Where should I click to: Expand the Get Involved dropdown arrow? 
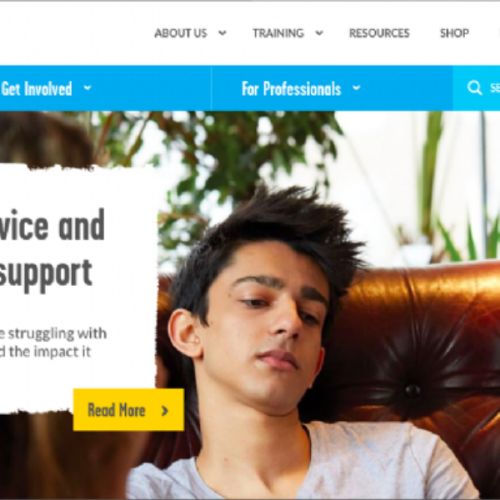coord(87,88)
